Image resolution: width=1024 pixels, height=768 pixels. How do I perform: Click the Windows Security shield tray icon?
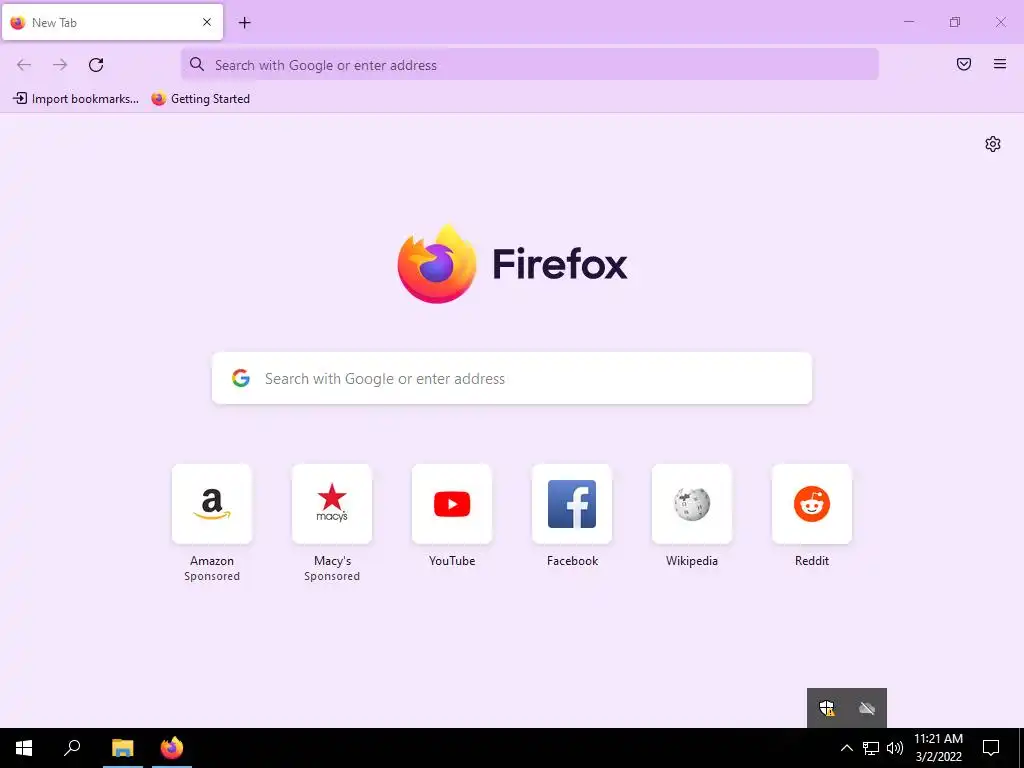[x=827, y=708]
